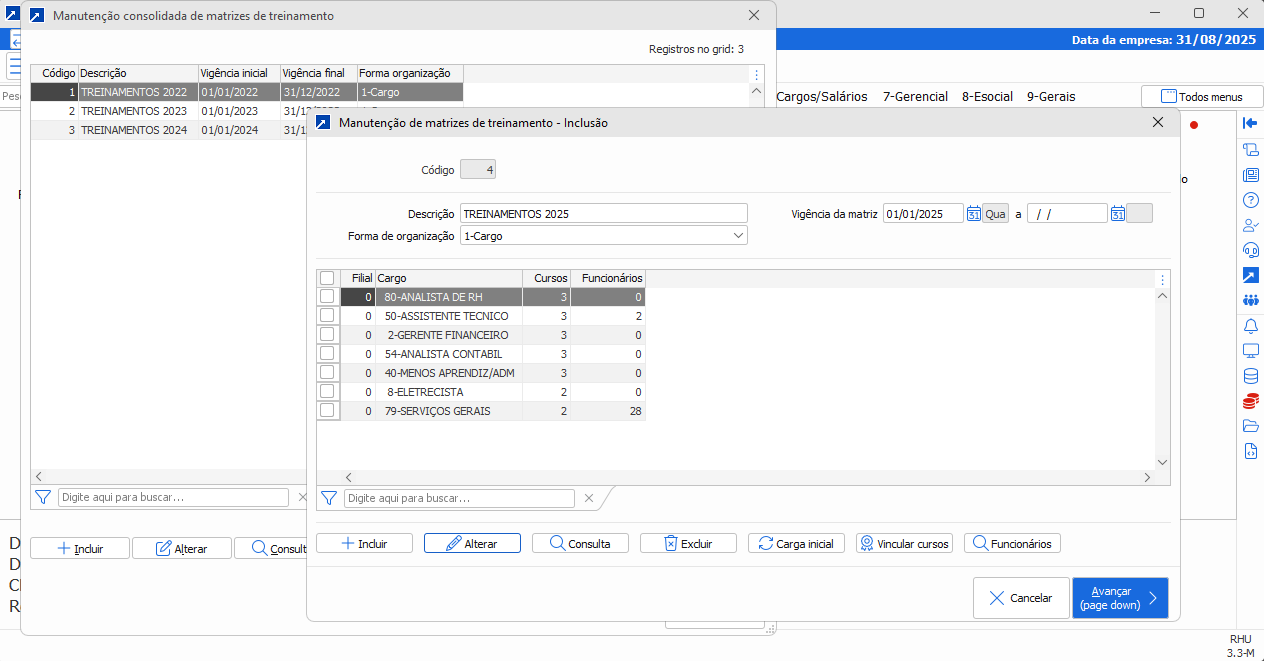Select TREINAMENTOS 2024 row in consolidated grid
The width and height of the screenshot is (1264, 661).
(x=168, y=130)
